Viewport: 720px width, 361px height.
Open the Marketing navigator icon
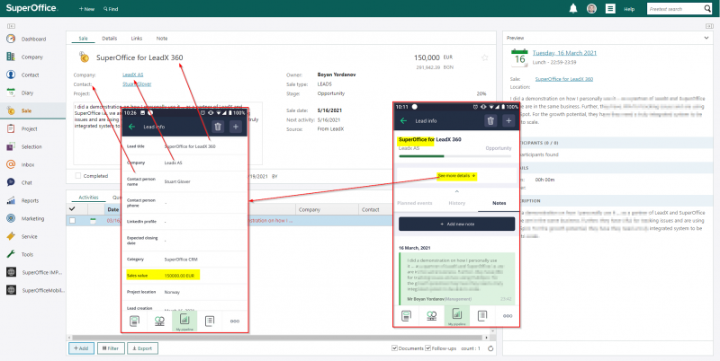click(11, 219)
